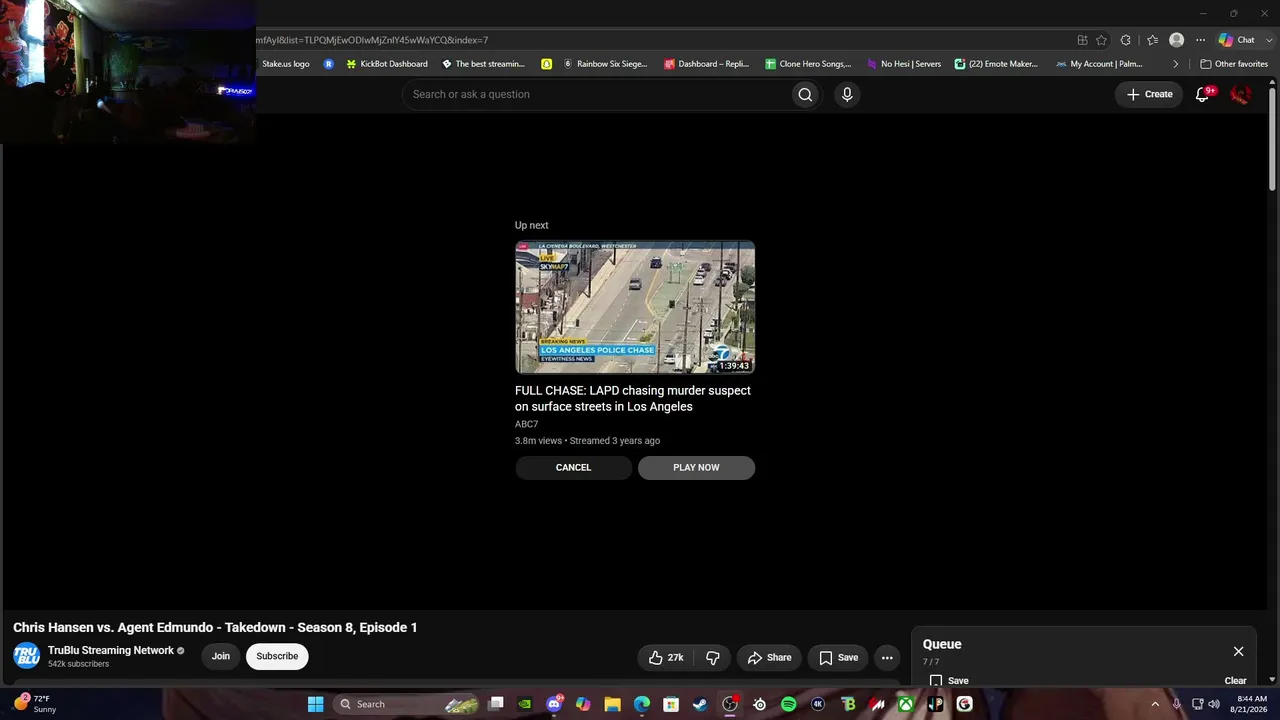Open the TruBlu channel avatar
Viewport: 1280px width, 720px height.
pyautogui.click(x=27, y=656)
